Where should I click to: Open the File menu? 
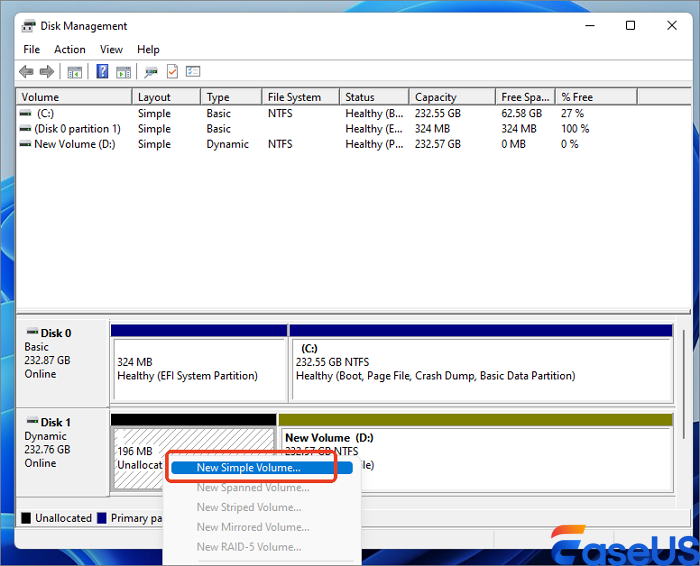coord(32,50)
